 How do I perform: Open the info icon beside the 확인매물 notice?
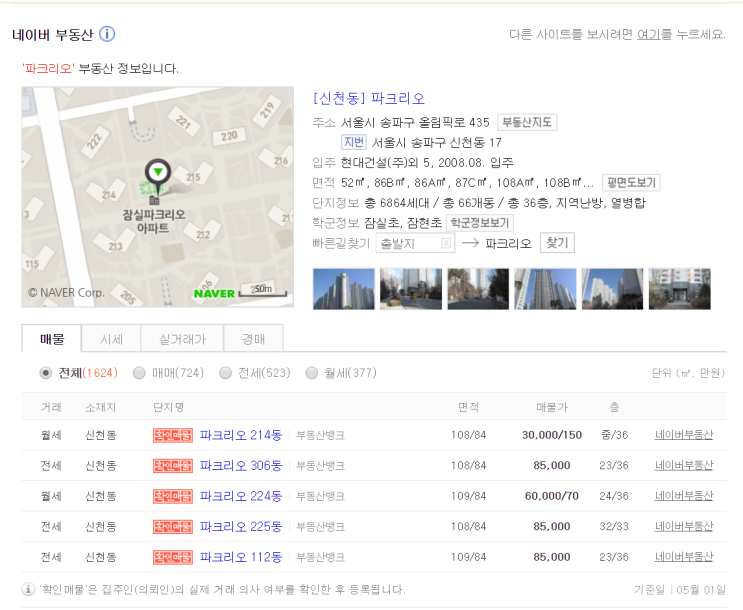coord(28,589)
